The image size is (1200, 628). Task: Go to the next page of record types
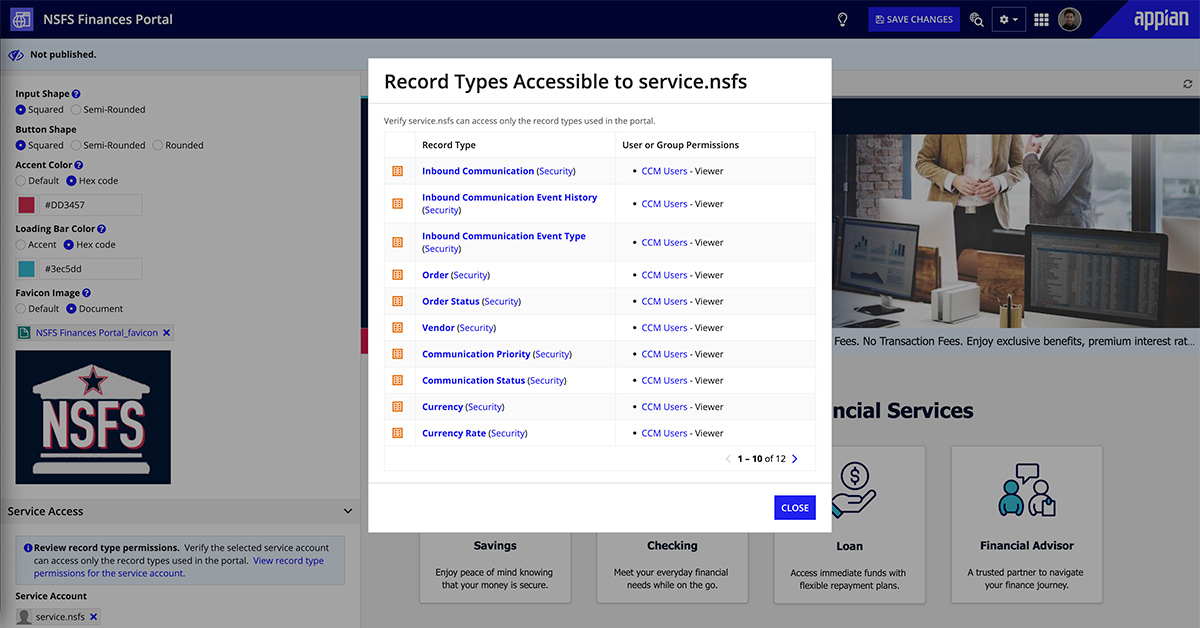(x=794, y=458)
